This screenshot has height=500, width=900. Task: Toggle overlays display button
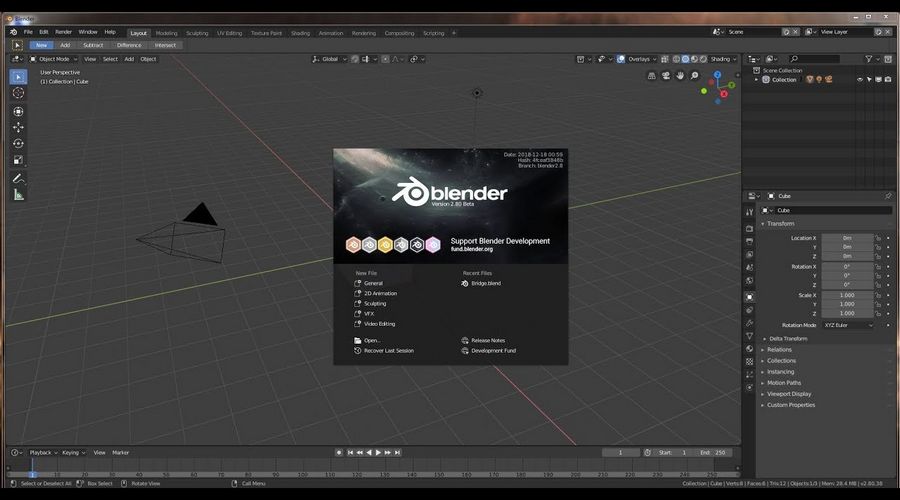point(621,59)
